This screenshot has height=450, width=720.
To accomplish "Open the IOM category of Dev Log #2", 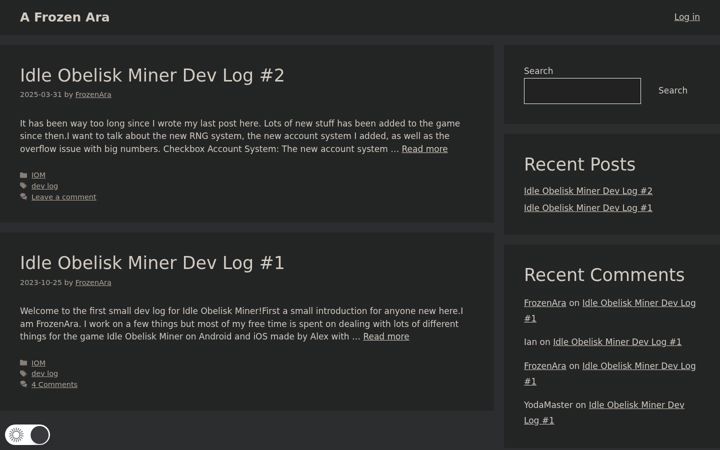I will tap(39, 175).
